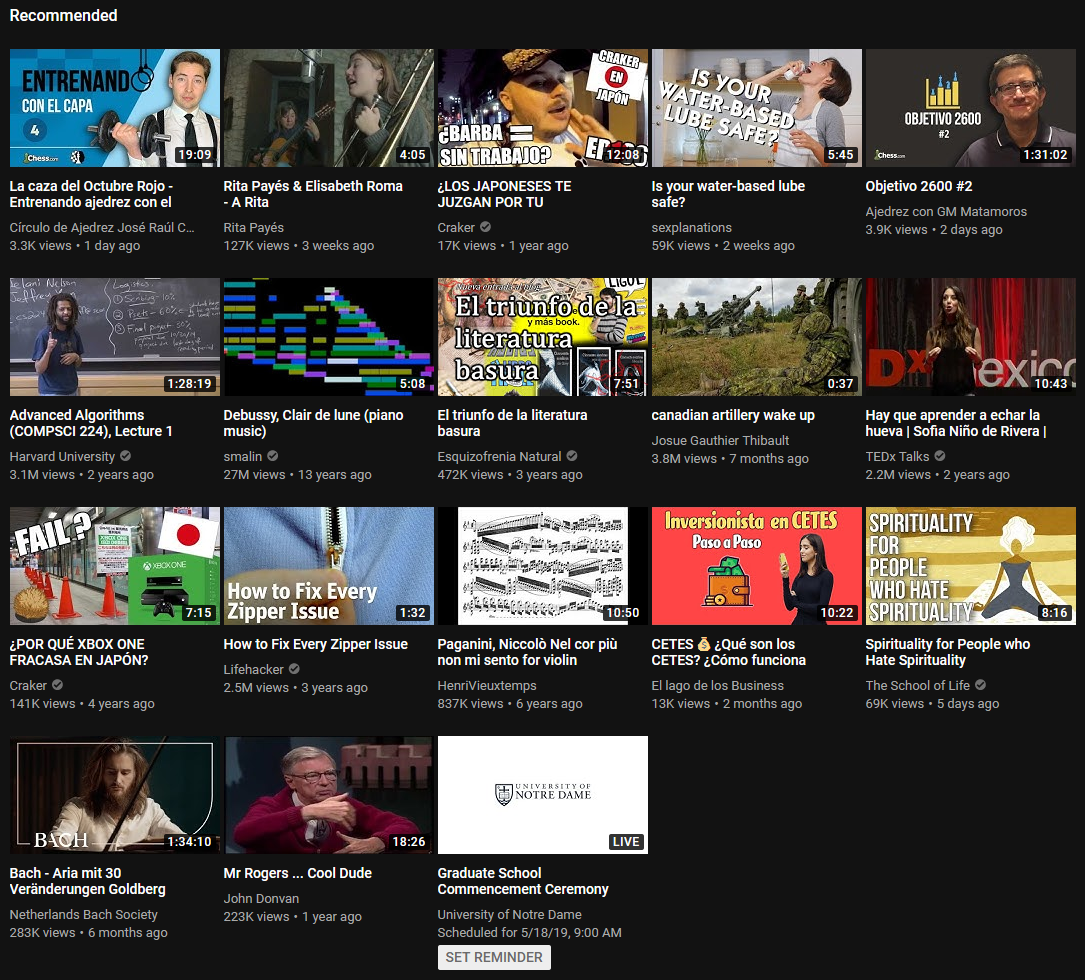
Task: Click title '¿LOS JAPONESES TE JUZGAN POR TU'
Action: point(504,194)
